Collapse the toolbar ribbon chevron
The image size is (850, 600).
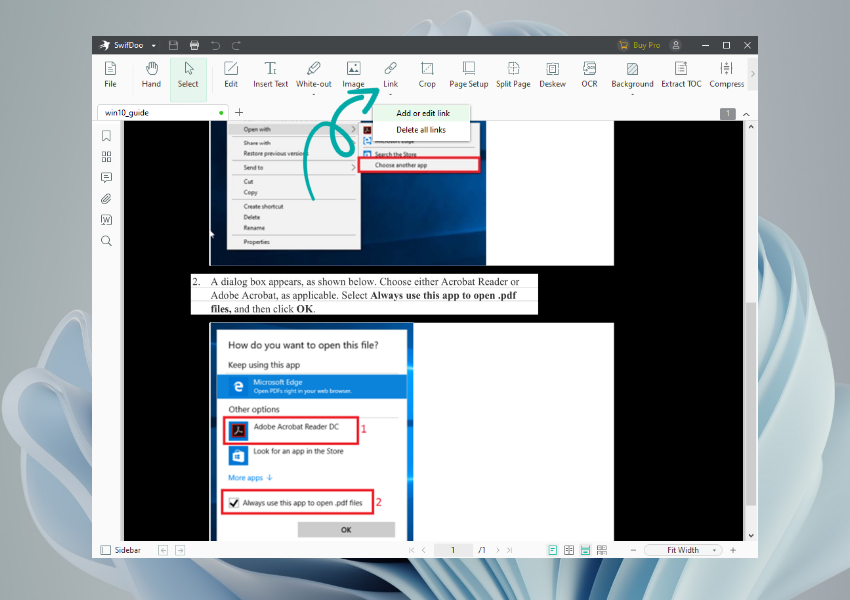(746, 114)
